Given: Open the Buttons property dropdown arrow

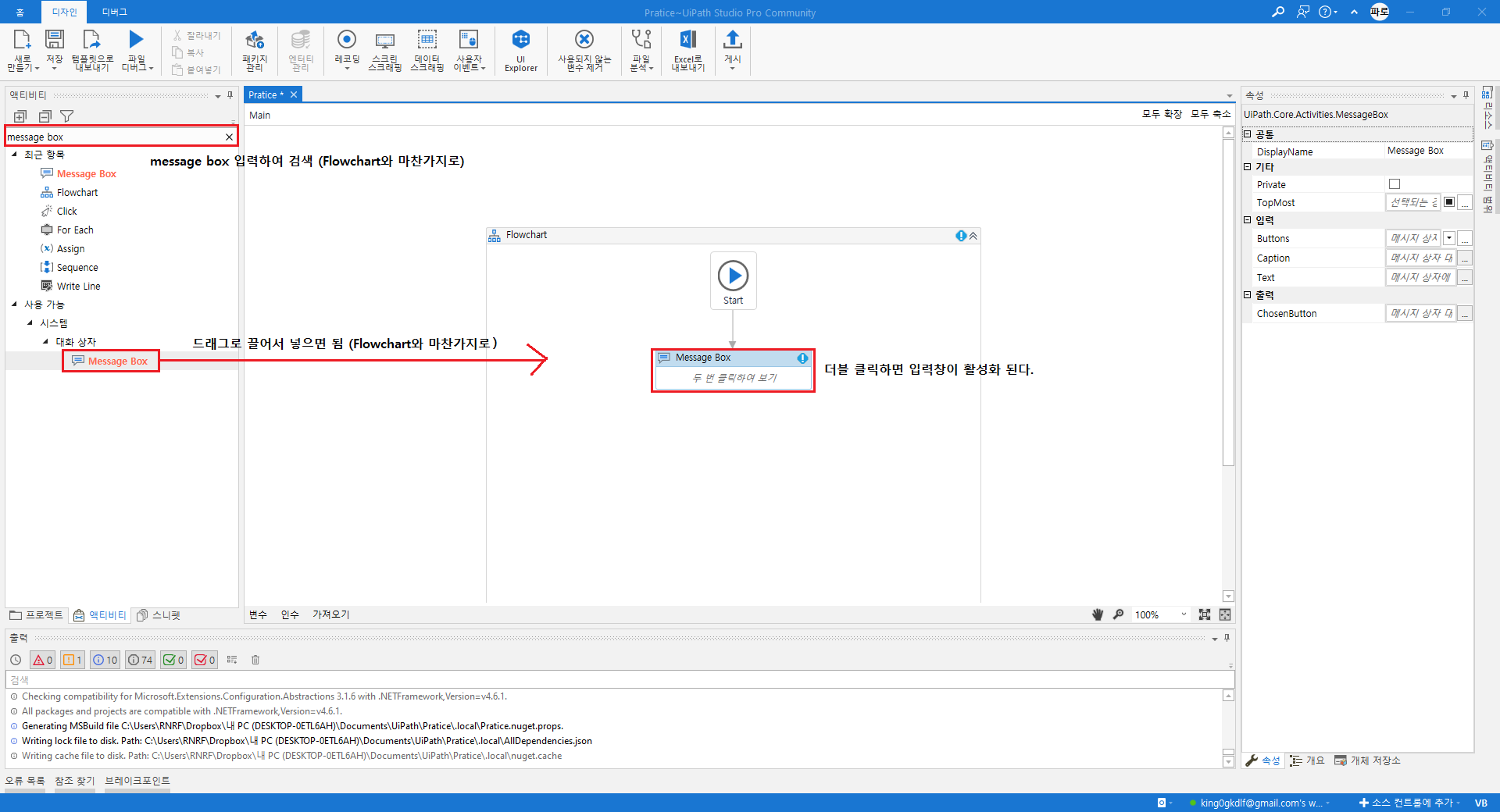Looking at the screenshot, I should tap(1449, 238).
